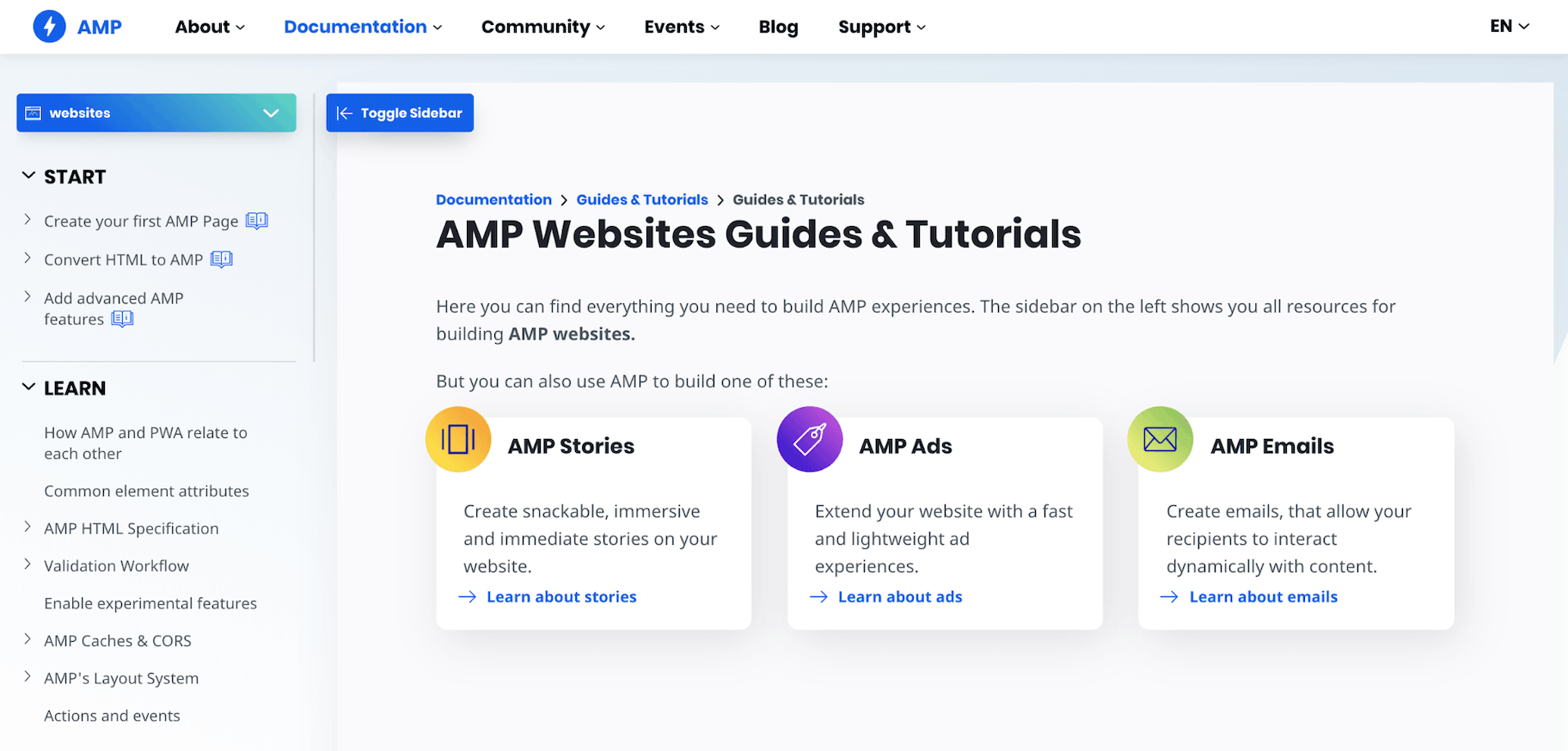
Task: Click the purple AMP Ads tag icon
Action: [809, 439]
